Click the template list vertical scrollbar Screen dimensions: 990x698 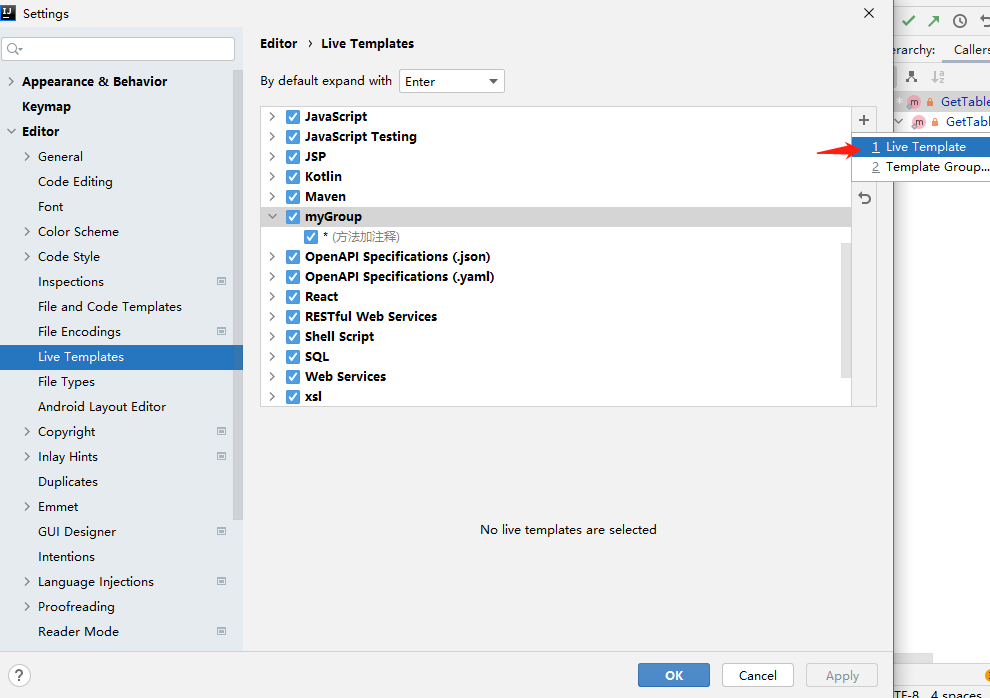tap(846, 310)
